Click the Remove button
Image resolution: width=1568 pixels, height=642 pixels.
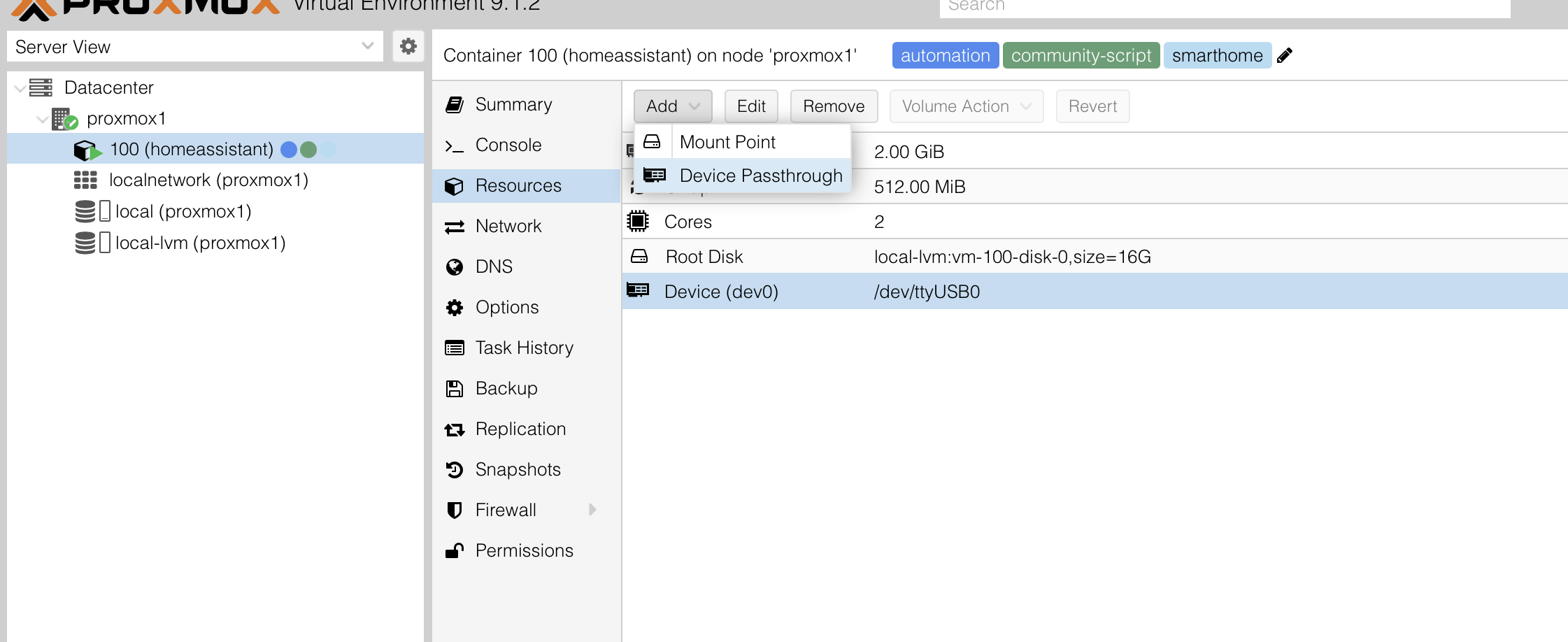coord(834,106)
